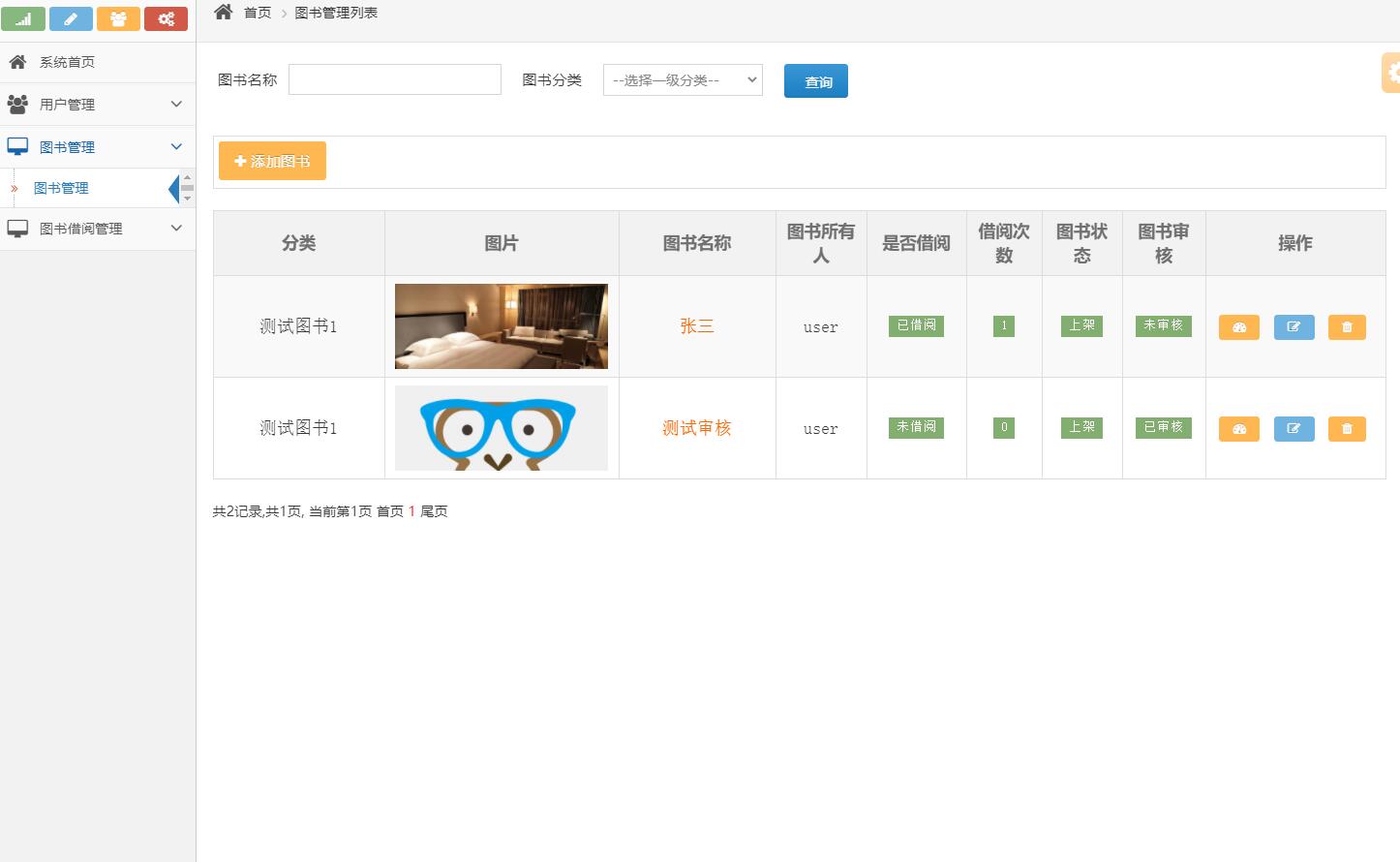Open the orange users group icon
This screenshot has height=862, width=1400.
(118, 17)
